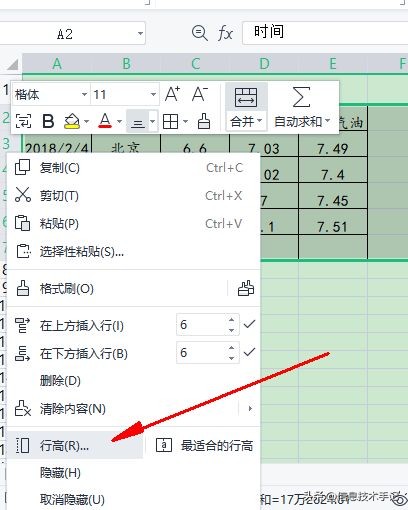
Task: Select column B header
Action: (x=126, y=63)
